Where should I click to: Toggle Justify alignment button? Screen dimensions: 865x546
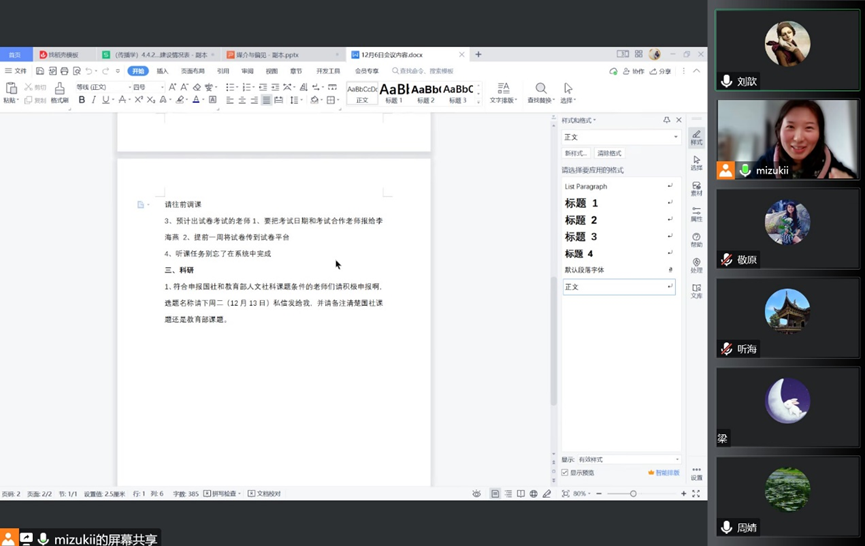click(266, 100)
